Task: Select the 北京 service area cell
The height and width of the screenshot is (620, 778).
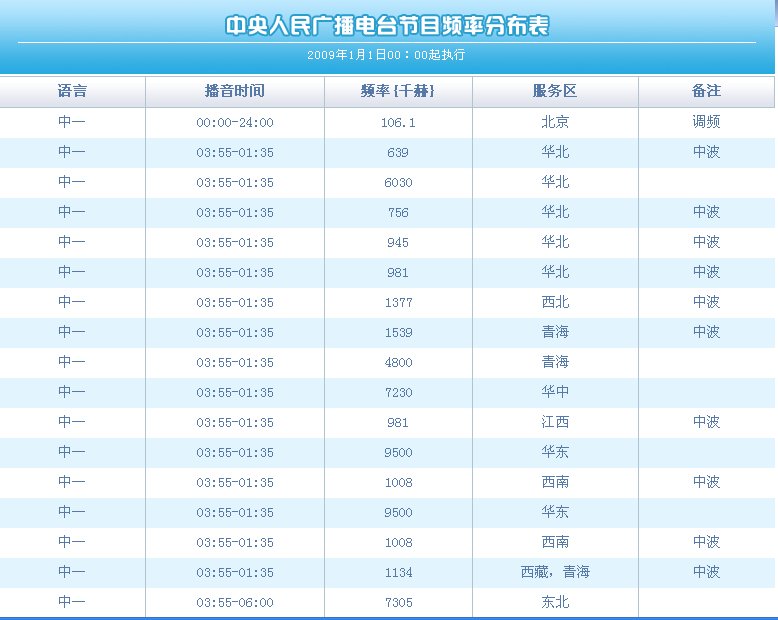Action: [x=555, y=122]
